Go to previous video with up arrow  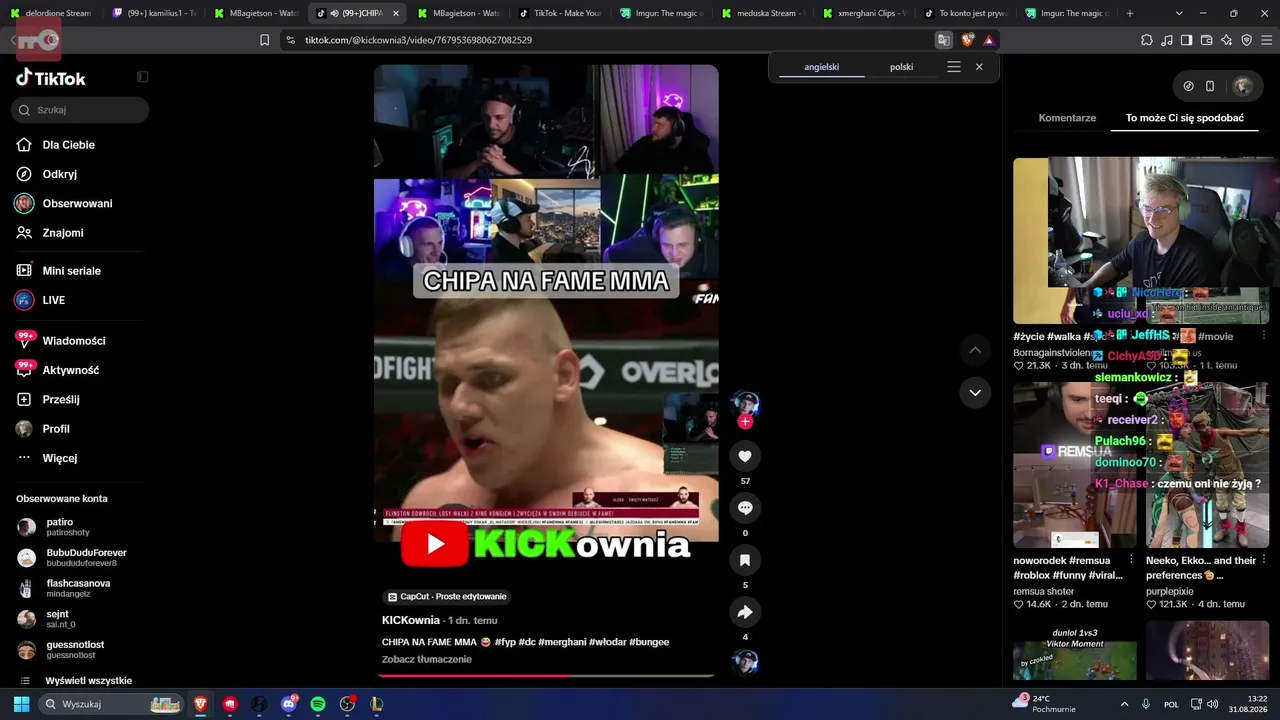[x=975, y=350]
